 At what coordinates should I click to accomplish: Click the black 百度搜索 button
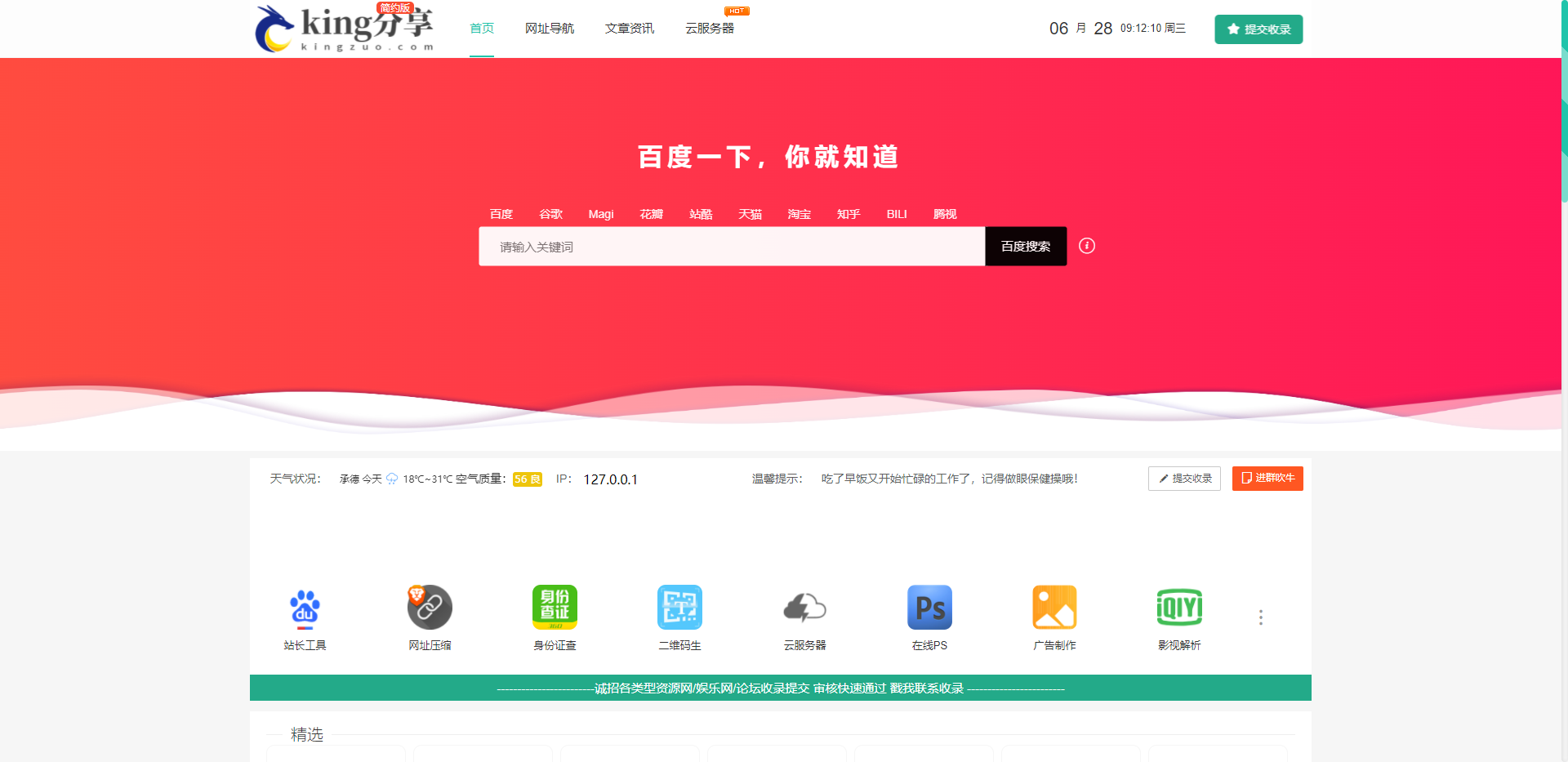click(x=1026, y=246)
